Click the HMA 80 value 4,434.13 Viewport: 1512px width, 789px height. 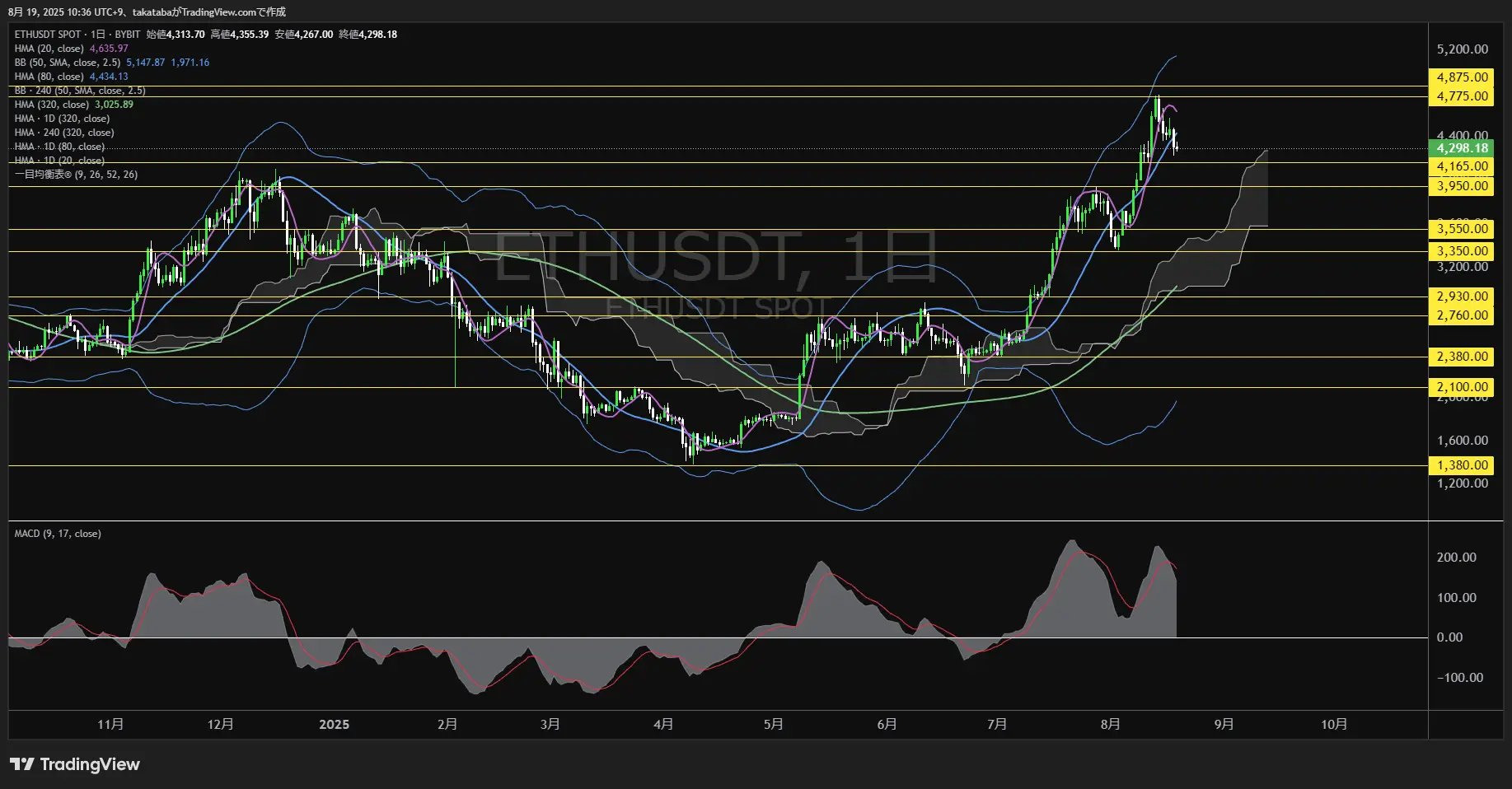pyautogui.click(x=109, y=77)
